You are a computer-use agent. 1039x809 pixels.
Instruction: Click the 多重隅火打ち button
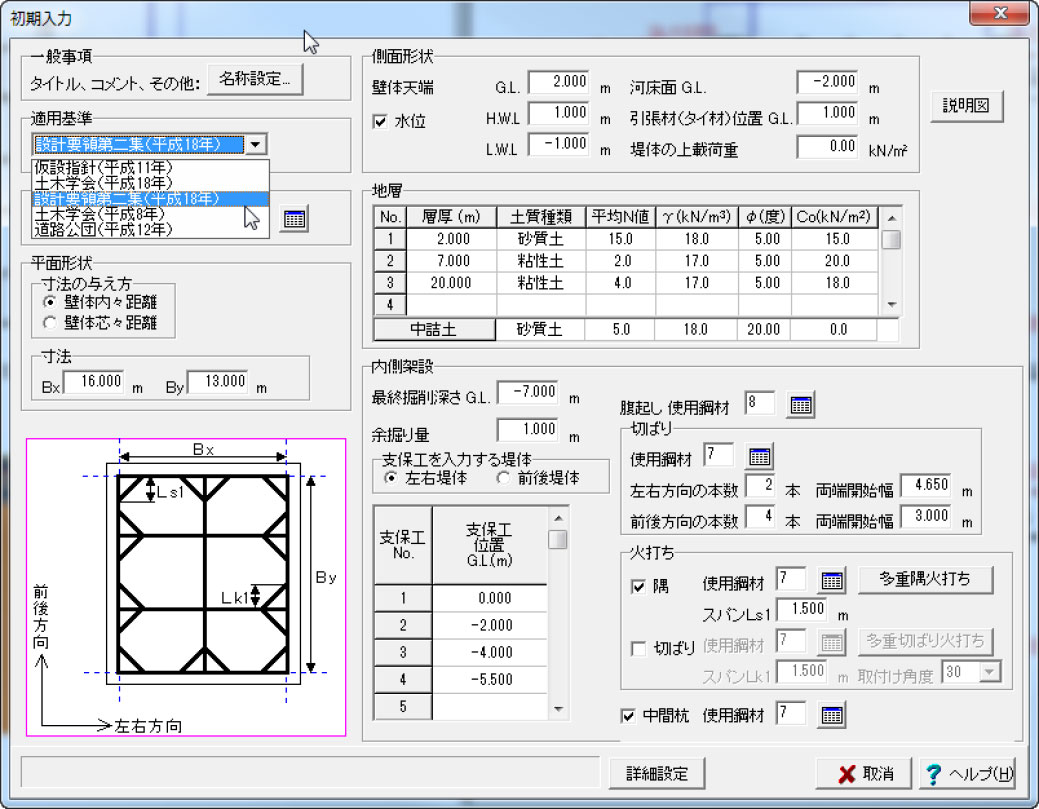(x=926, y=579)
